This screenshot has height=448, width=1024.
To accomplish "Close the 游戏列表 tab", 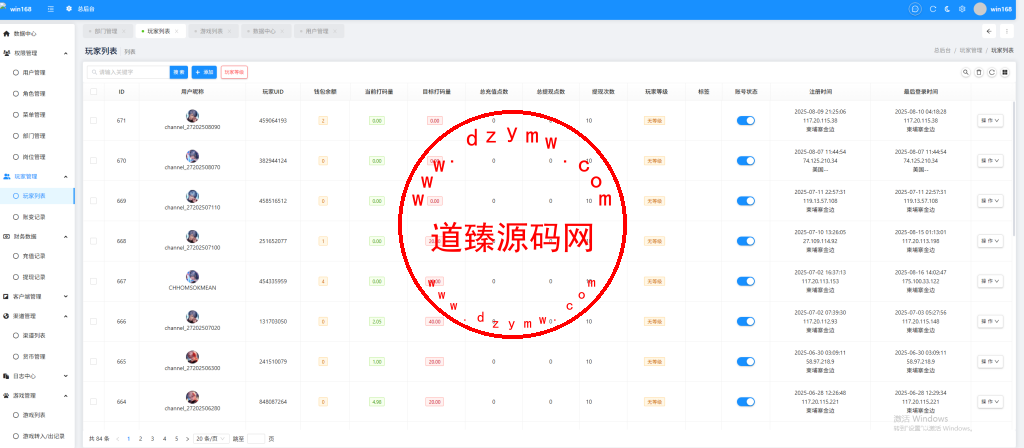I will coord(229,31).
